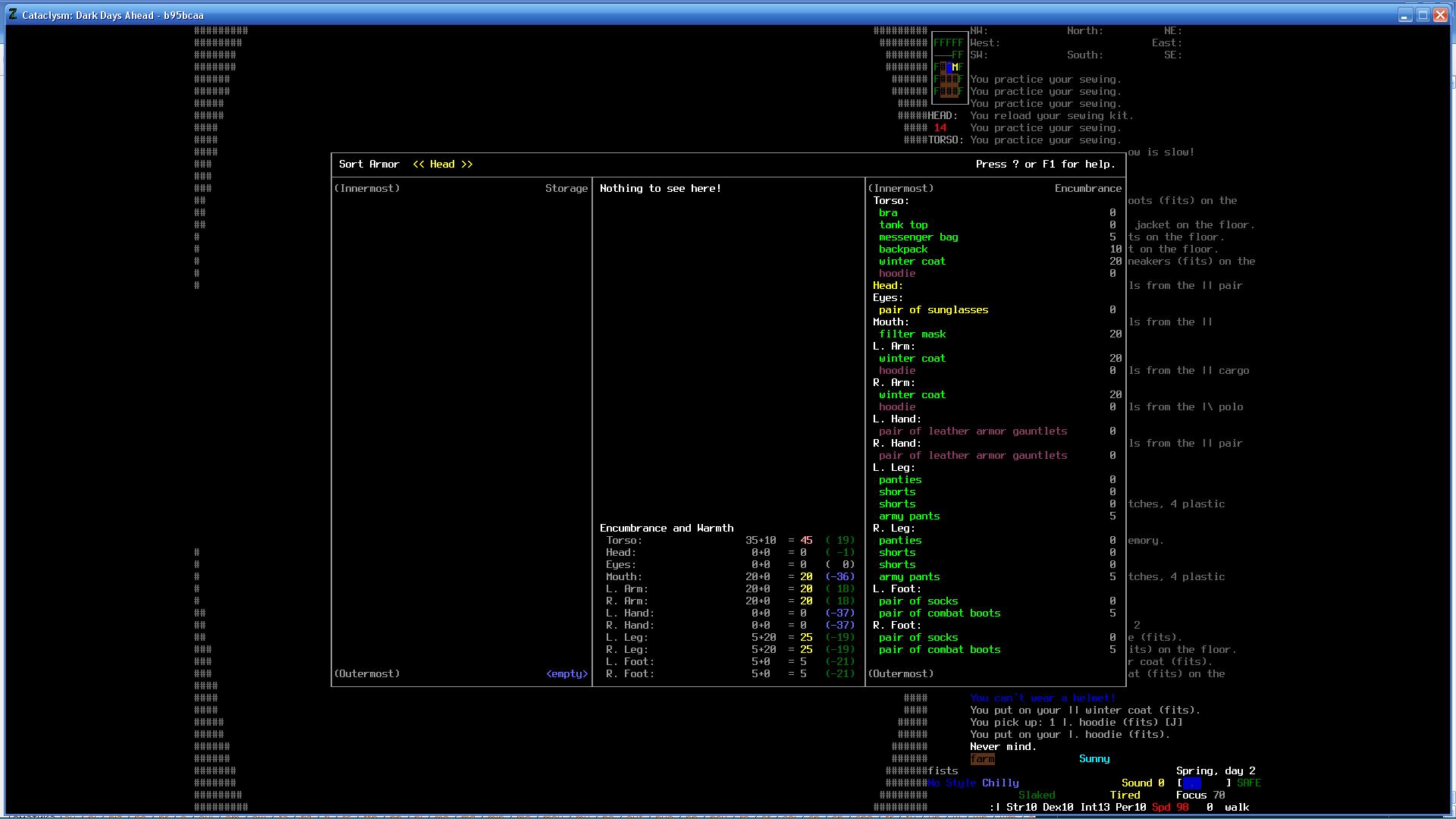Screen dimensions: 1456x819
Task: Click the Encumbrance column header
Action: coord(1087,189)
